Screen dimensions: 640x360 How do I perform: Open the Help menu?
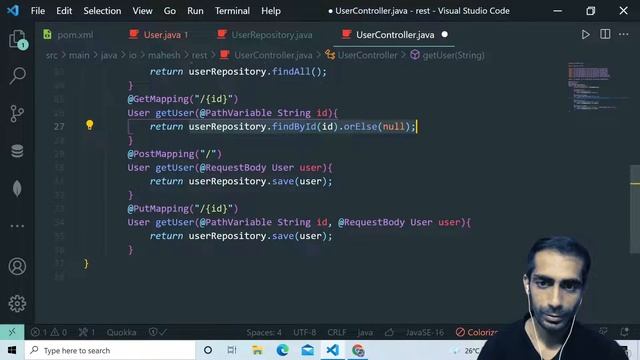[x=271, y=11]
